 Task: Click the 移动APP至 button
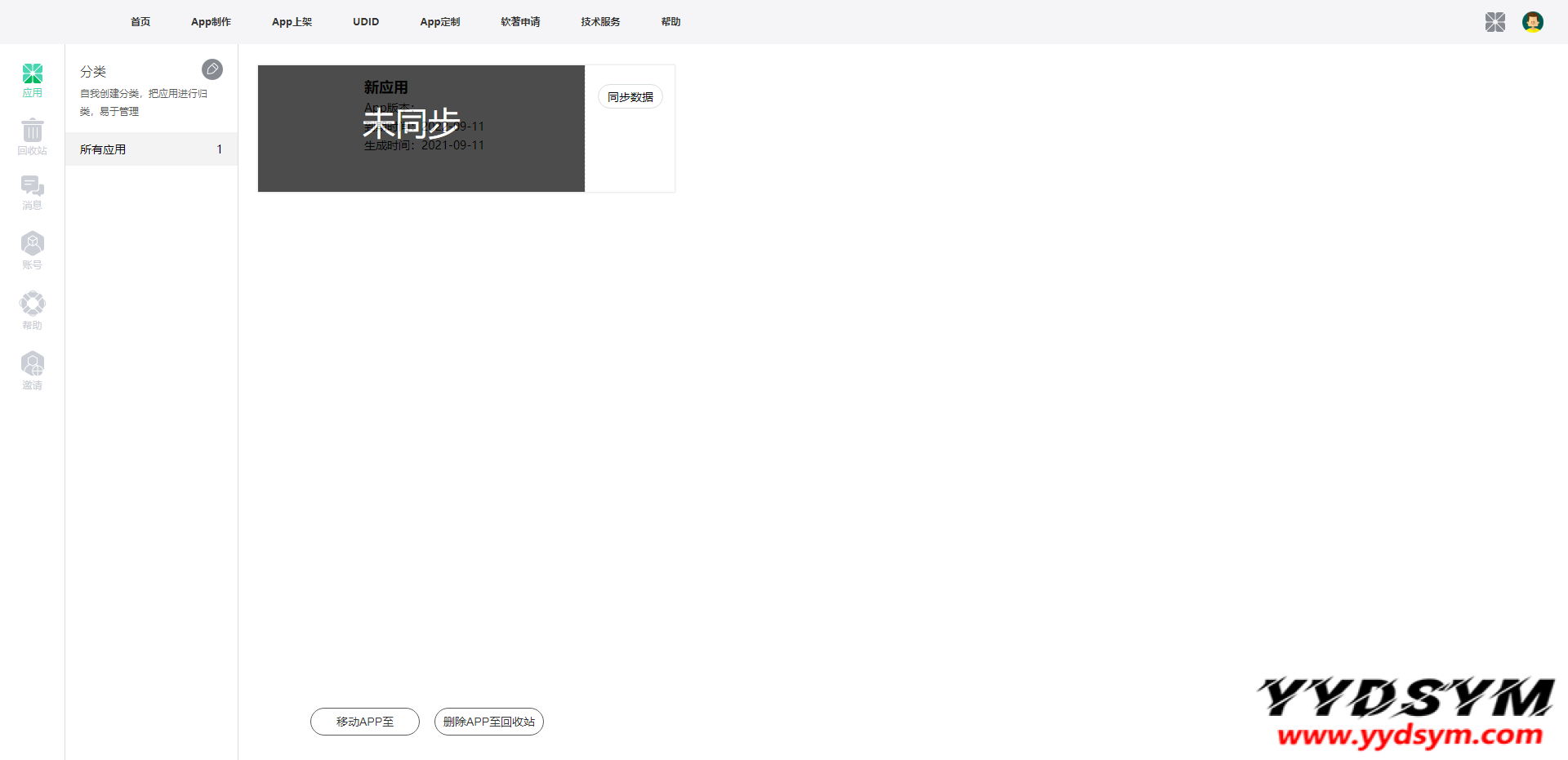click(x=365, y=722)
